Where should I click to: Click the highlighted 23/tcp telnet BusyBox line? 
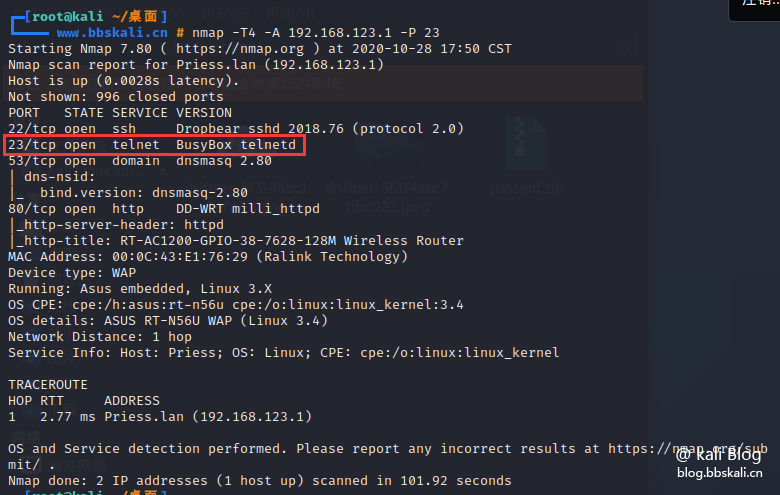(x=154, y=145)
